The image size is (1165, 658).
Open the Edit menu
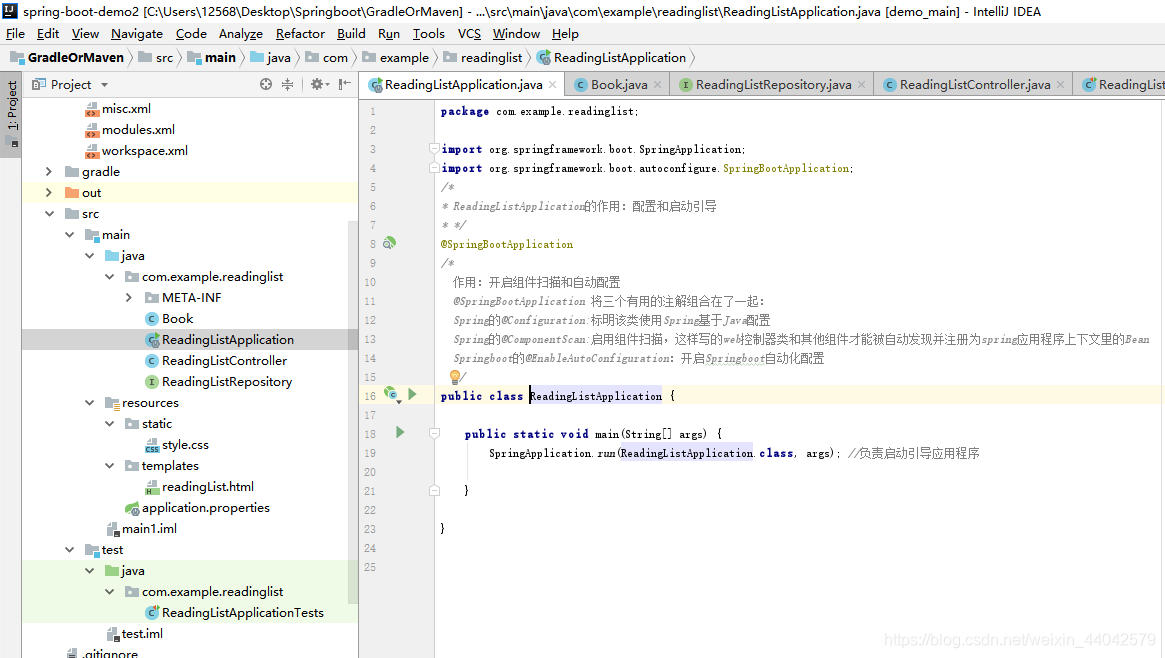point(48,33)
